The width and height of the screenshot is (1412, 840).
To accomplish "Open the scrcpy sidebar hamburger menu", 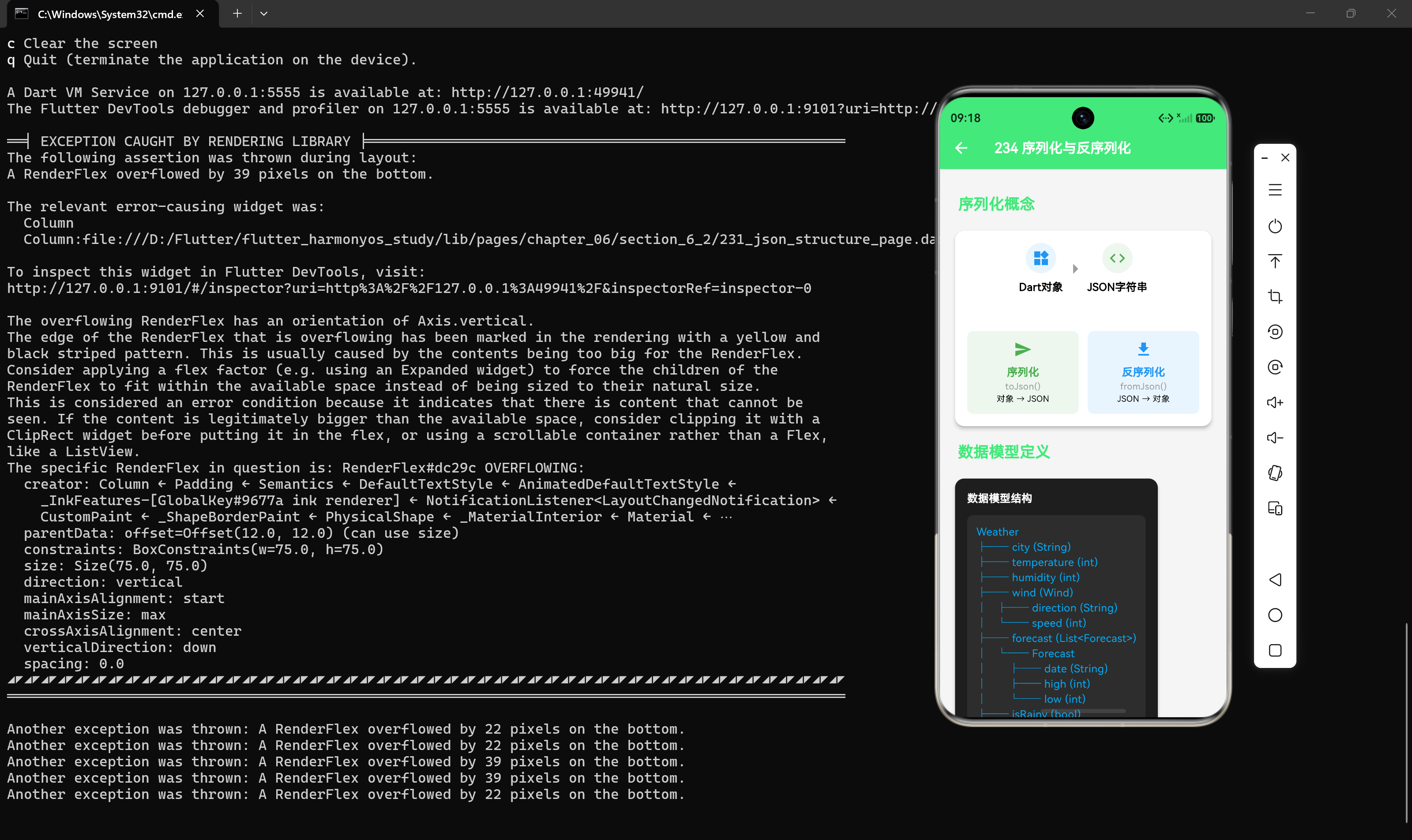I will tap(1274, 190).
